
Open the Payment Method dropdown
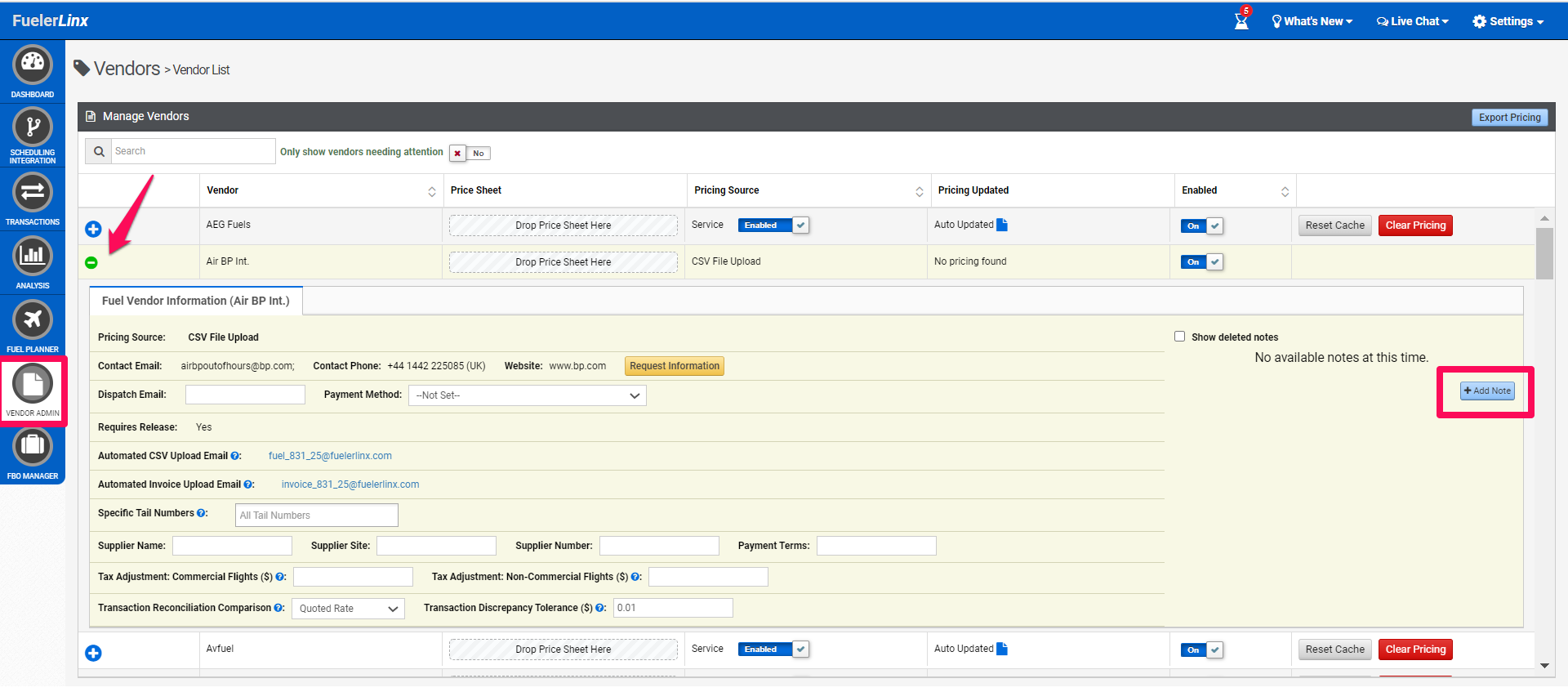528,395
